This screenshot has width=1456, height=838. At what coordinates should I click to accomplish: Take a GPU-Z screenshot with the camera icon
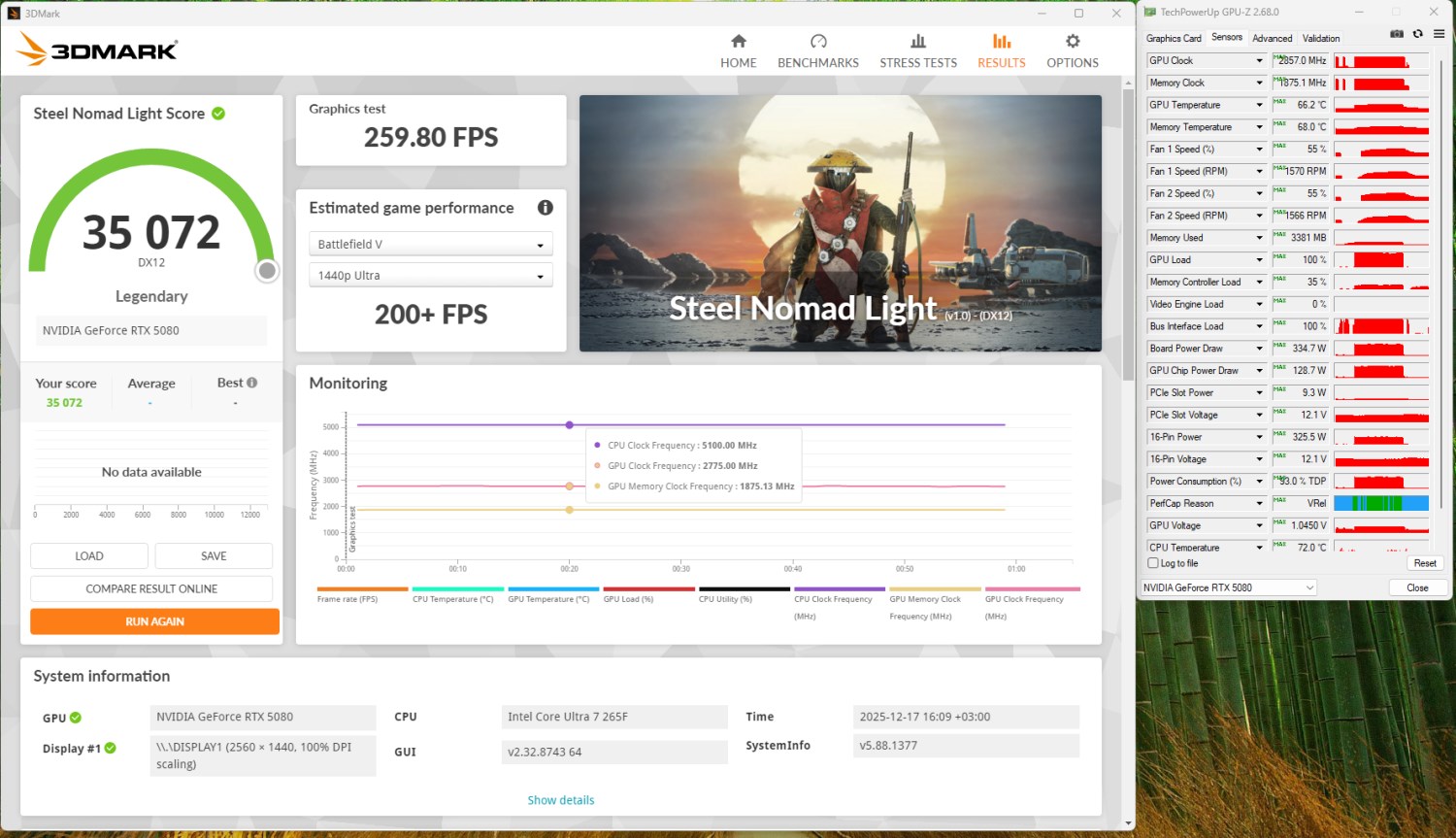tap(1397, 34)
